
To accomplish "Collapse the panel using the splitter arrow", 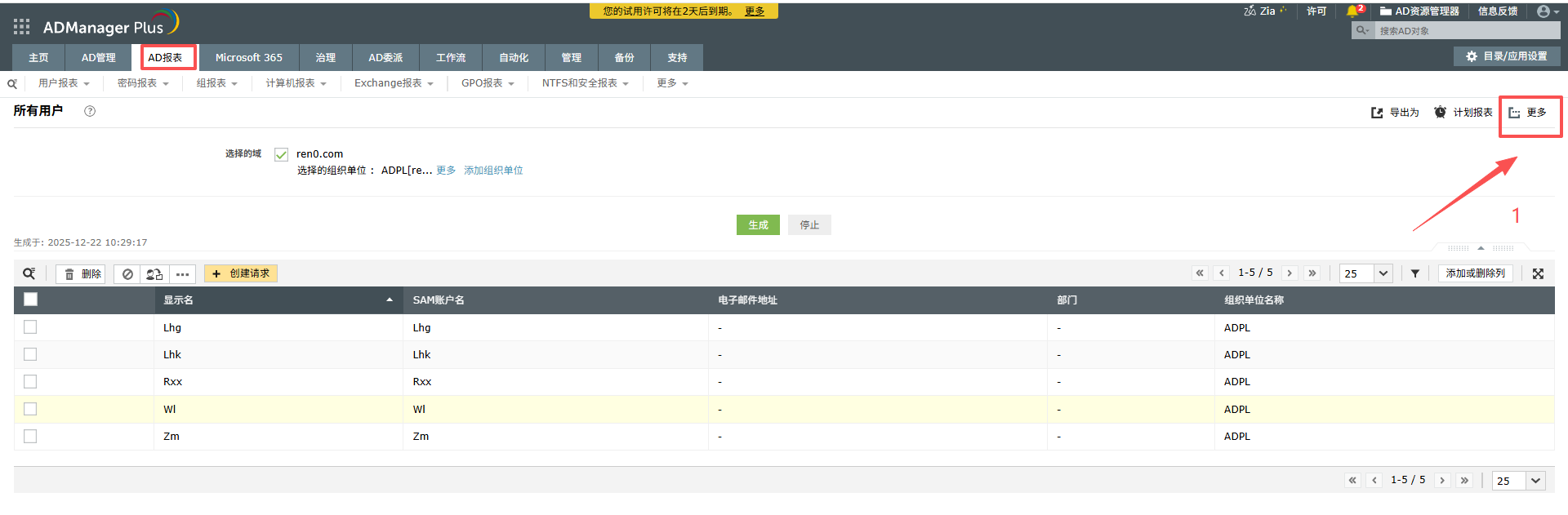I will tap(1481, 248).
